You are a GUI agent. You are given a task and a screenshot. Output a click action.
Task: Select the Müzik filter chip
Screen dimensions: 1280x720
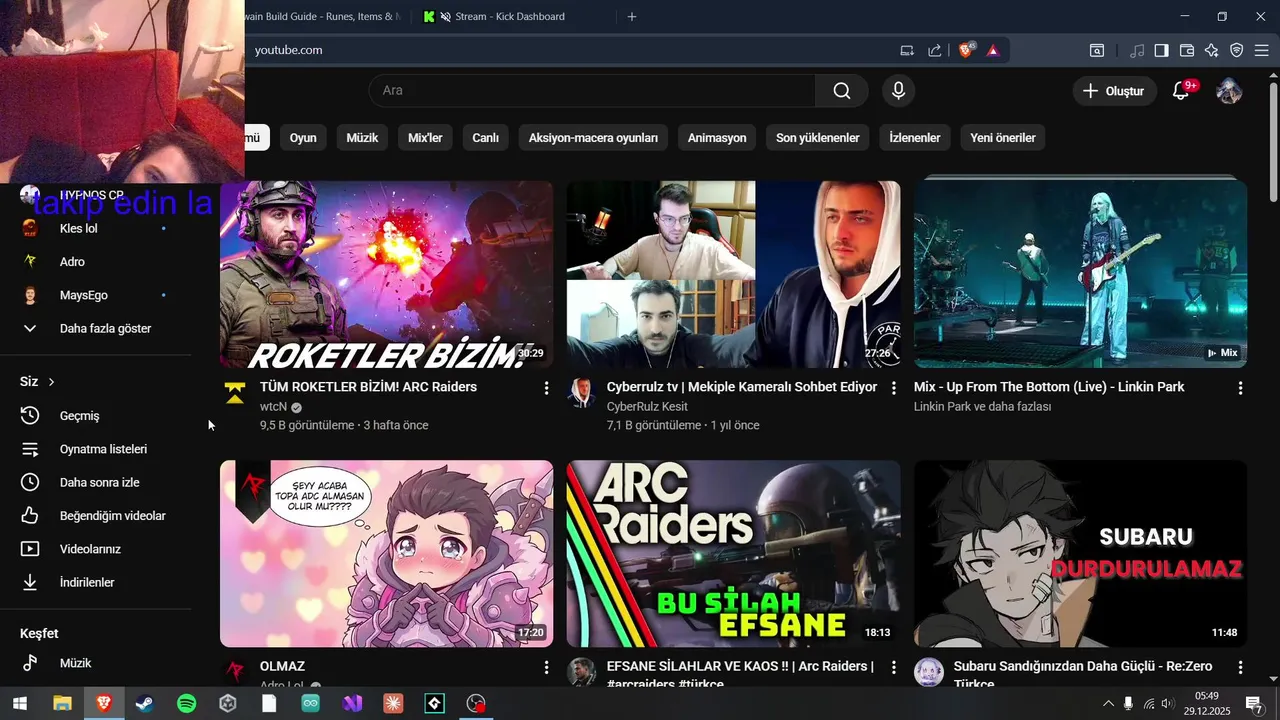coord(362,138)
